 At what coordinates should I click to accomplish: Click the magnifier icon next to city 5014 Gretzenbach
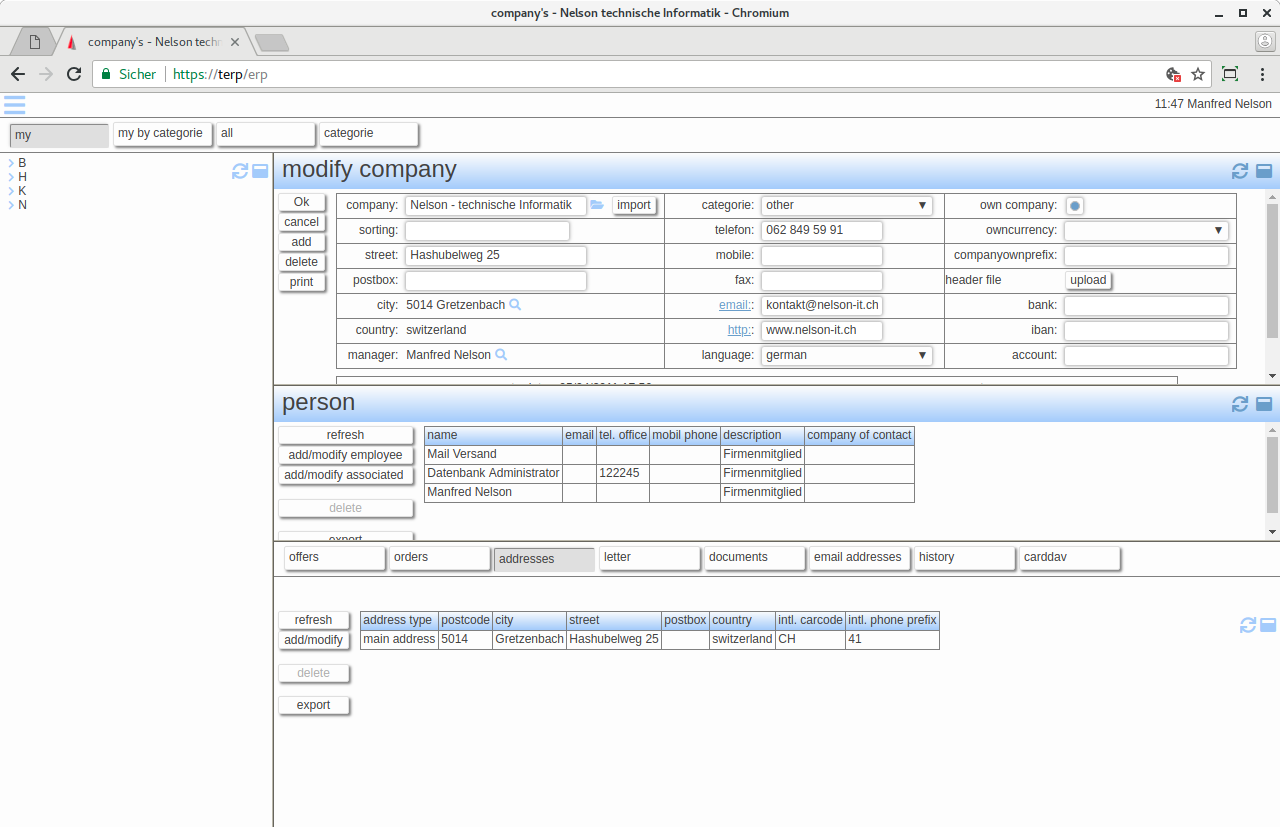(515, 304)
